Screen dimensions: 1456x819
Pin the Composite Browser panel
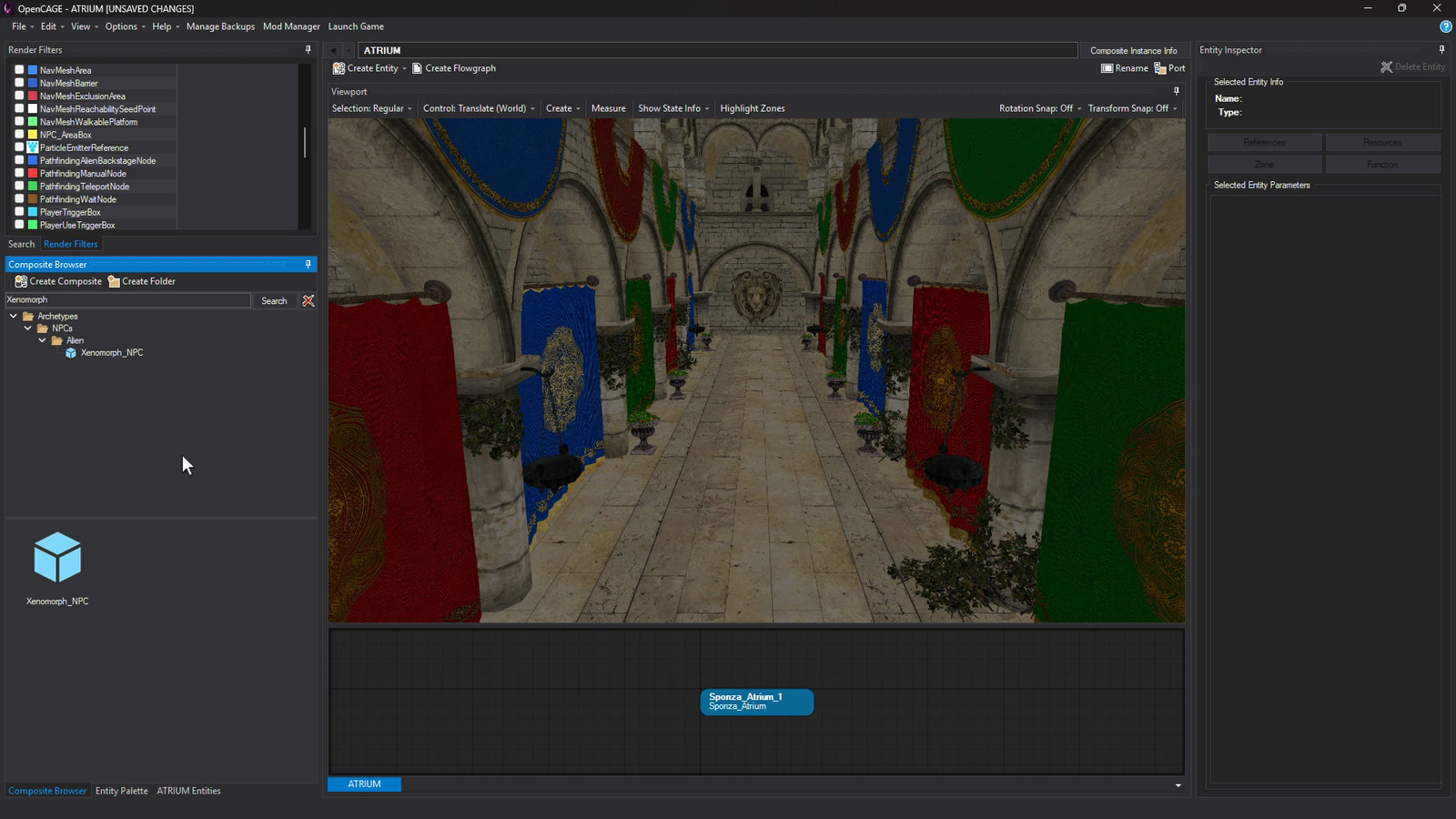point(308,264)
